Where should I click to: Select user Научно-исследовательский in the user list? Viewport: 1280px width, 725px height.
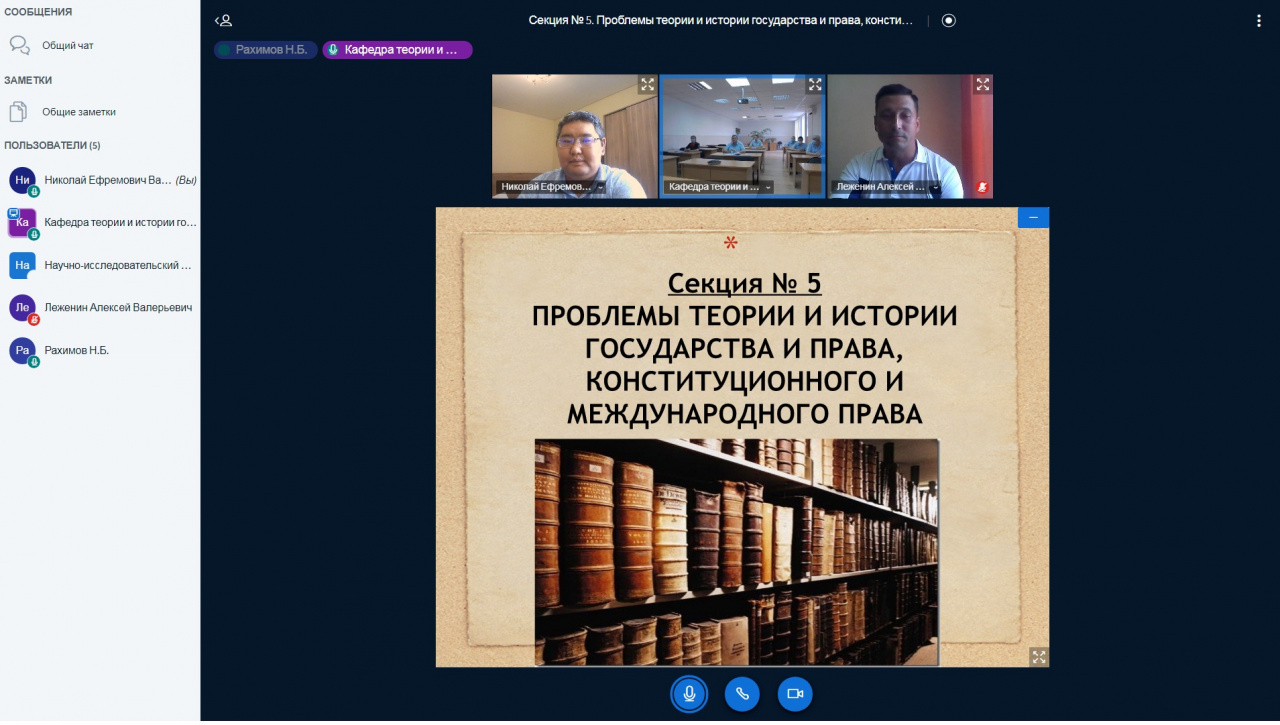[117, 265]
